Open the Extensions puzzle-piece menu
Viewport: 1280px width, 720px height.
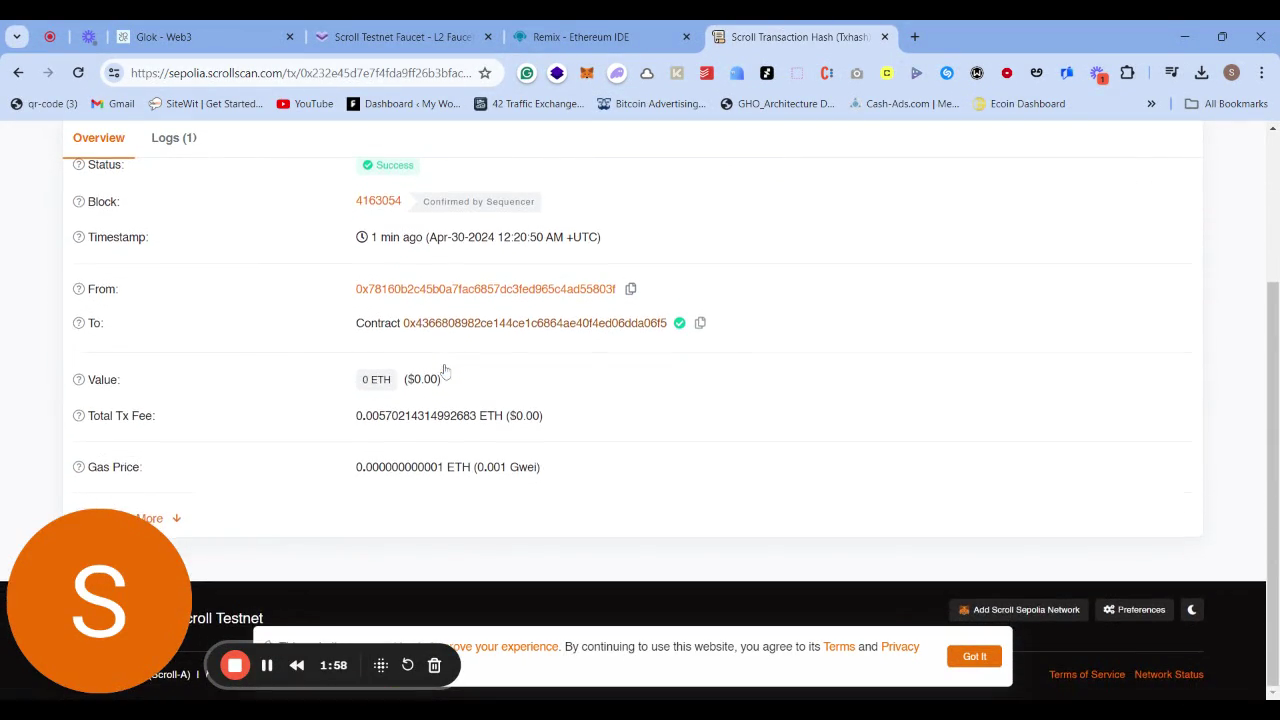point(1127,73)
